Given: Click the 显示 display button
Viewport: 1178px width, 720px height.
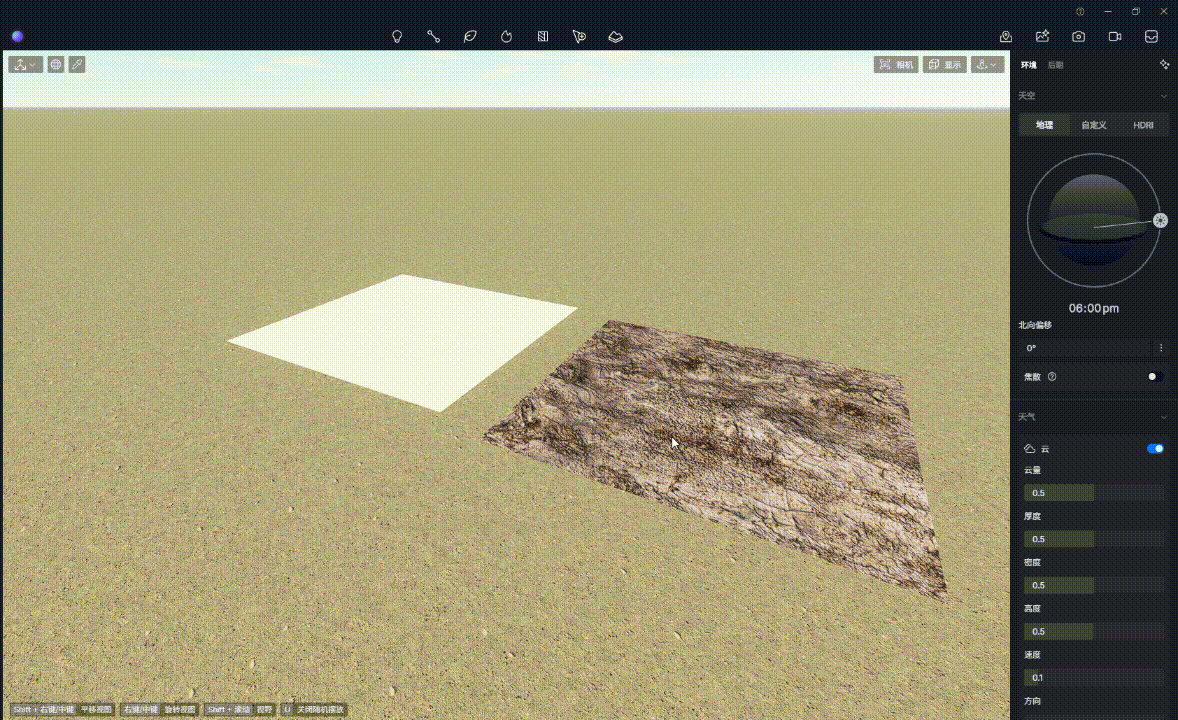Looking at the screenshot, I should (944, 64).
